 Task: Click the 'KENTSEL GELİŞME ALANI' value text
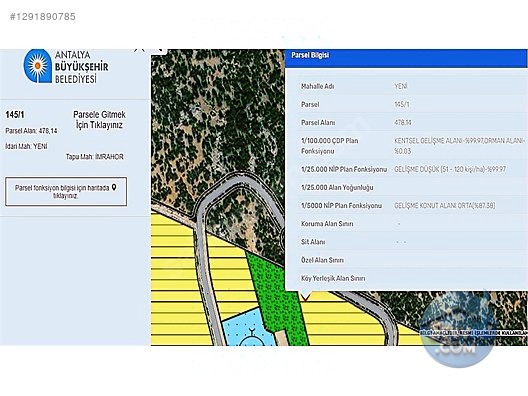(459, 145)
